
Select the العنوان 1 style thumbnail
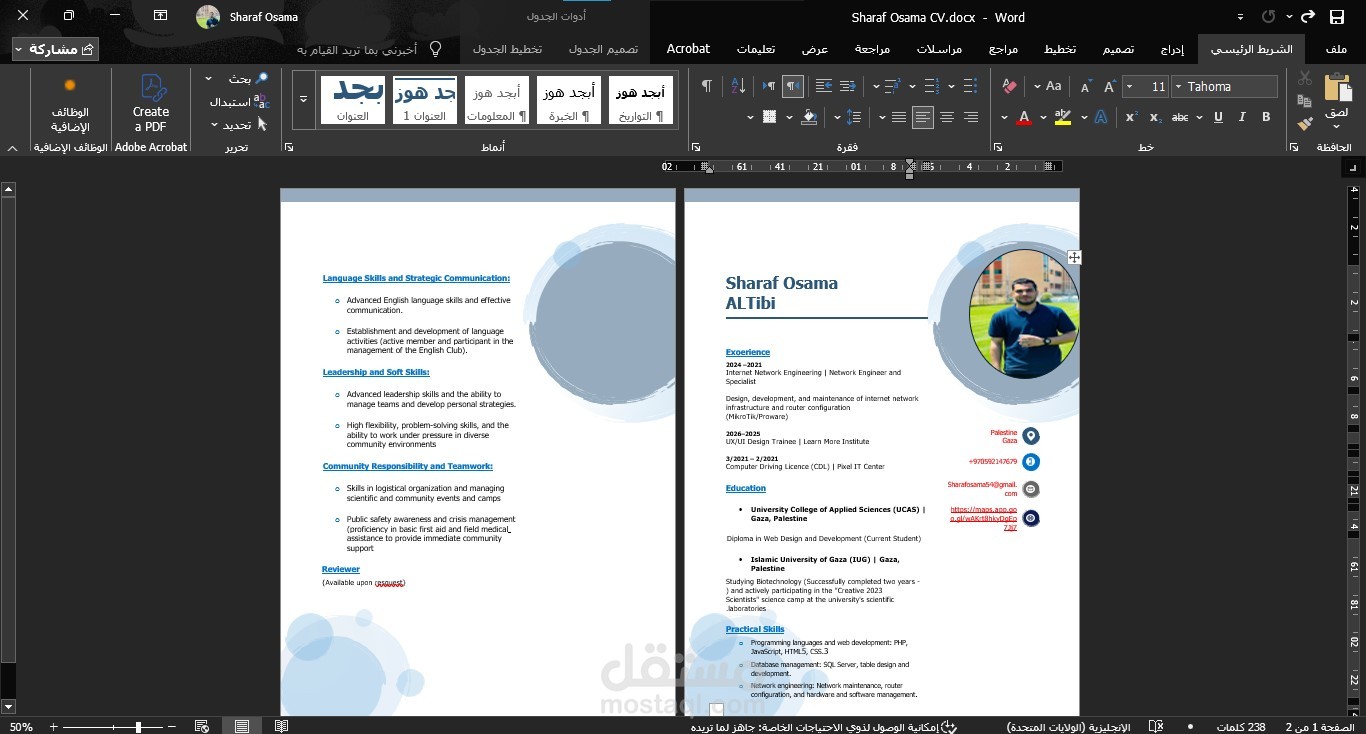425,99
